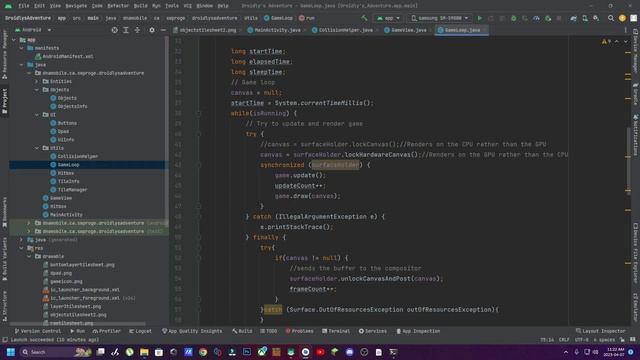Select CollisionHelper in project tree

pos(78,156)
